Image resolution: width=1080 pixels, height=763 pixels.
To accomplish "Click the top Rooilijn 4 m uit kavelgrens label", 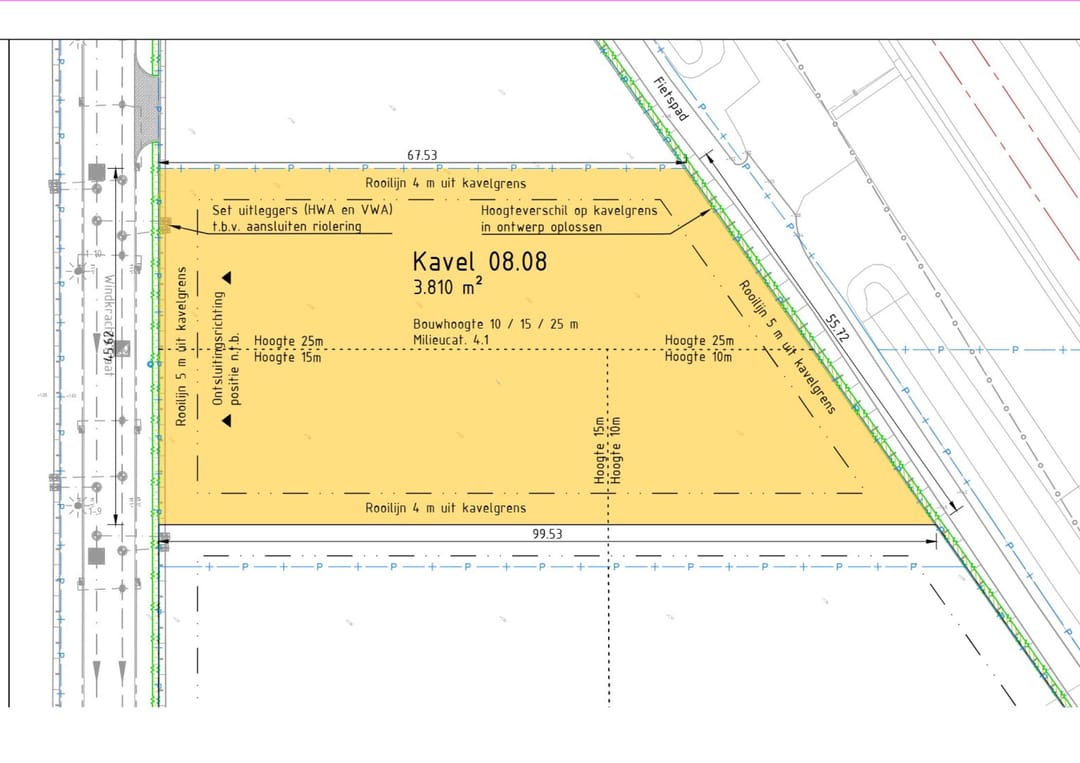I will pos(445,184).
